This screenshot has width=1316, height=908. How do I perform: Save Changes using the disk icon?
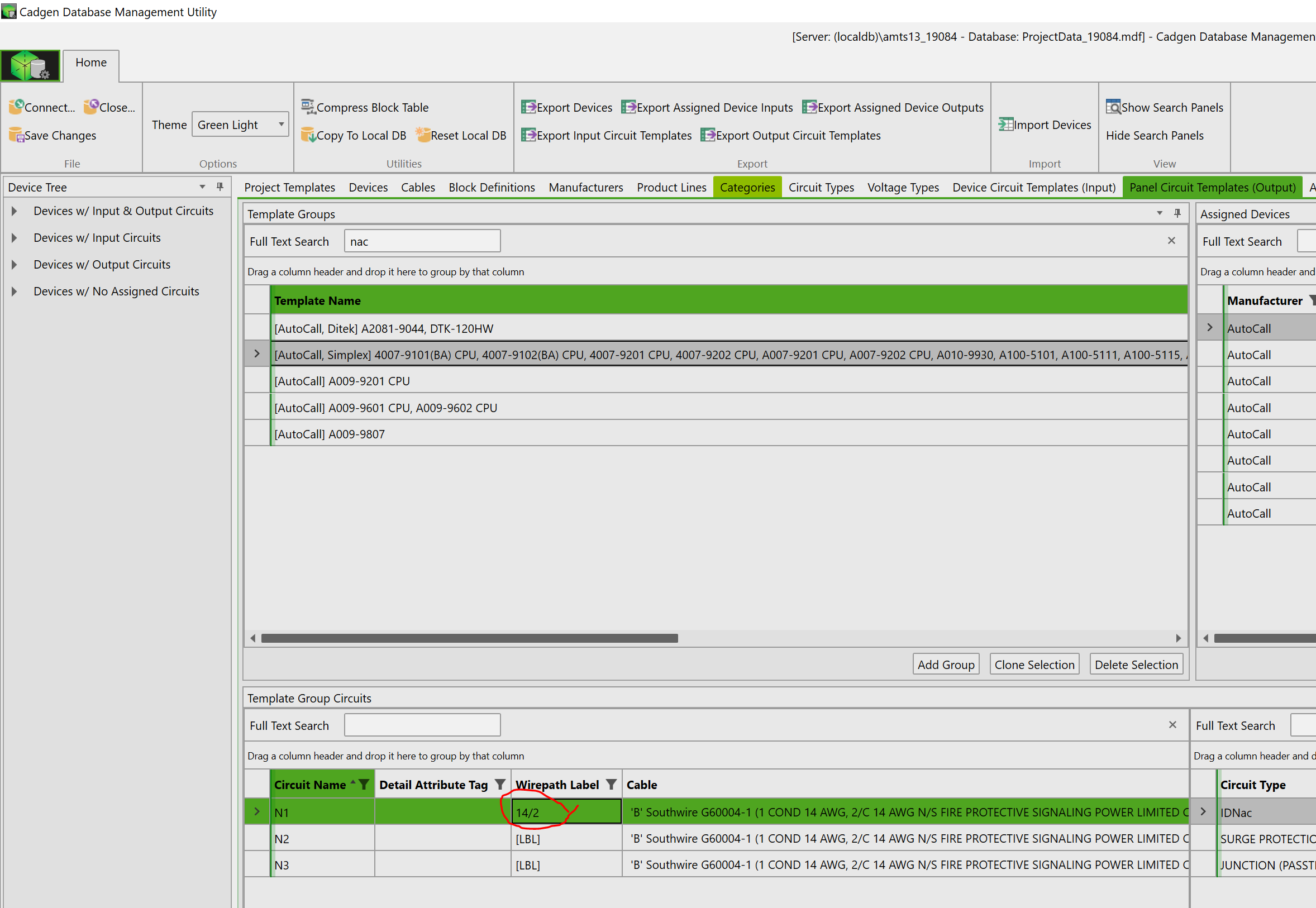[x=16, y=135]
